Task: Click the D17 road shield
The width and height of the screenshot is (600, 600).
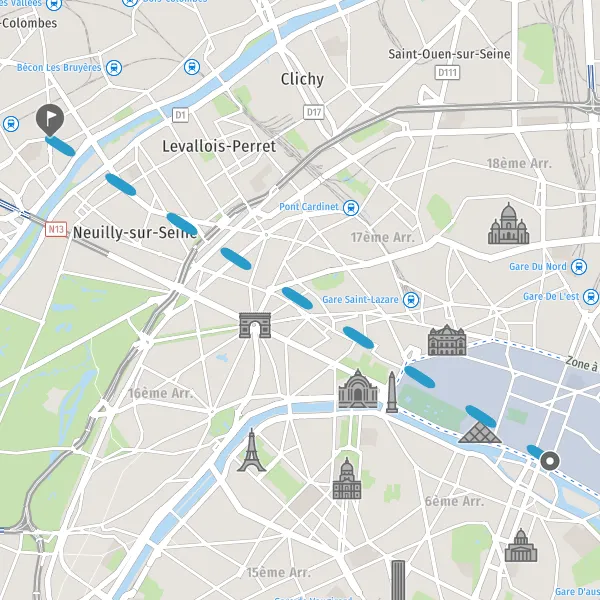Action: point(314,112)
